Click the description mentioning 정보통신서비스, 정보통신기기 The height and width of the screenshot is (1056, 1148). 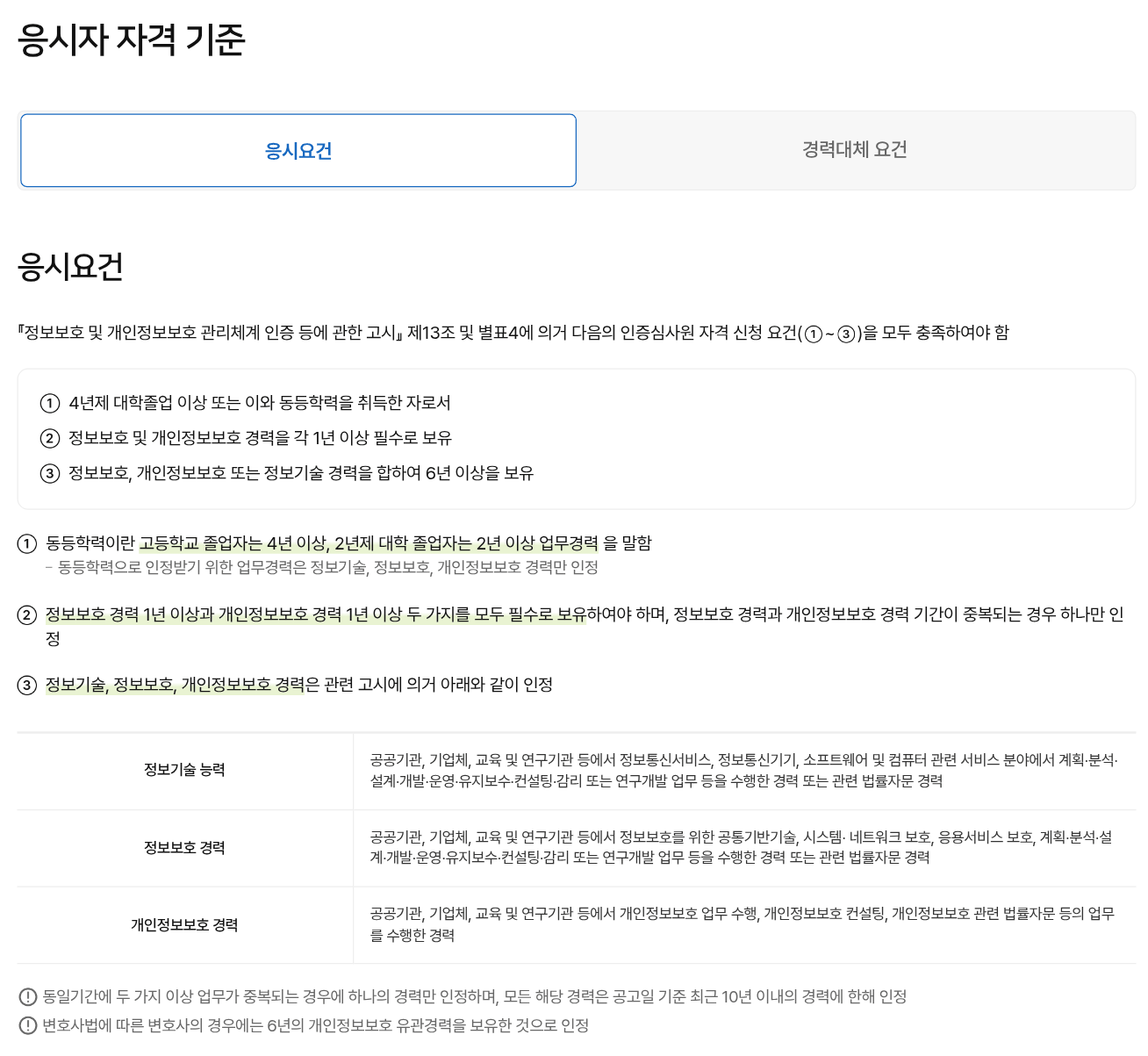[744, 771]
